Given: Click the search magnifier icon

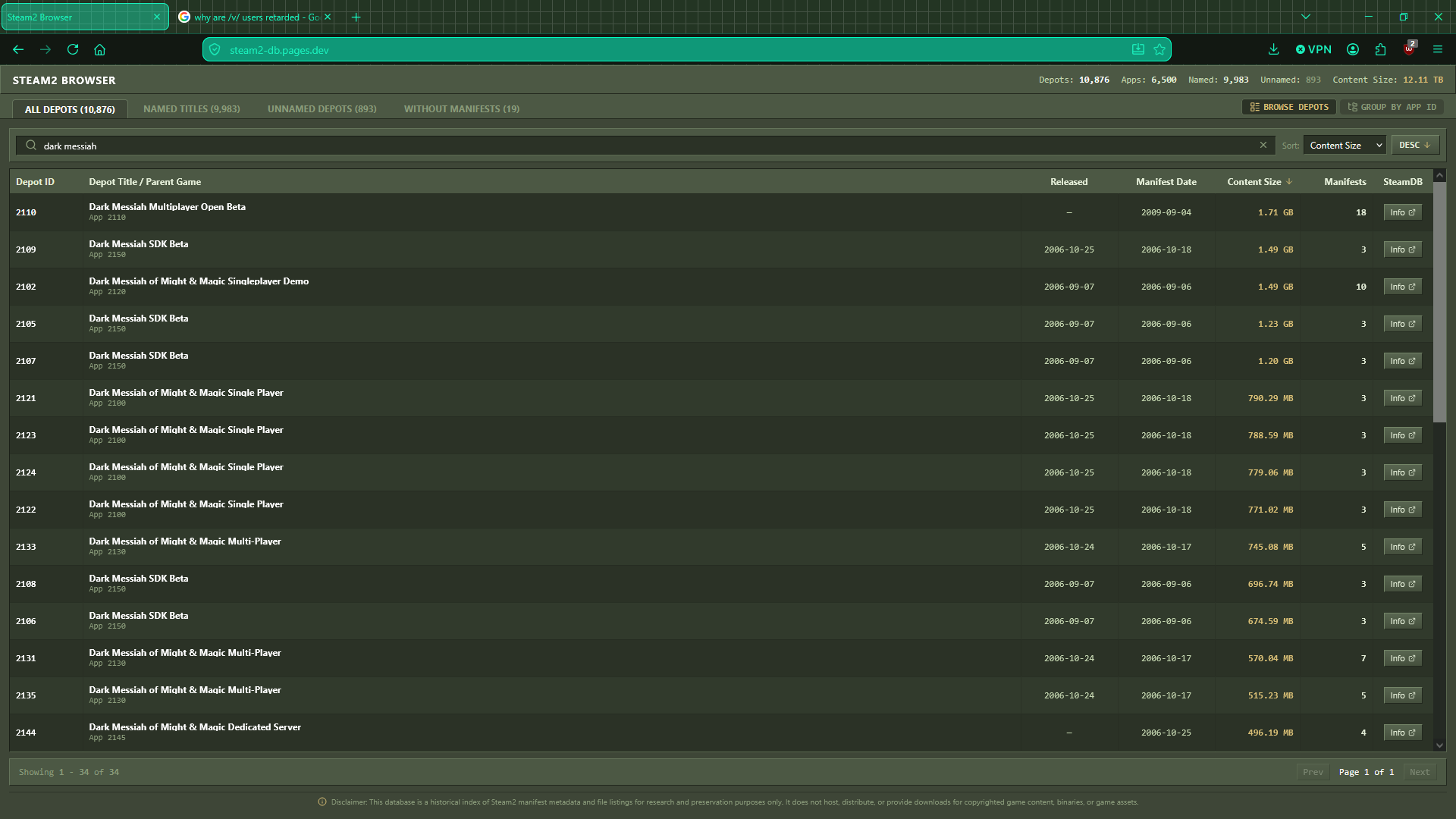Looking at the screenshot, I should pyautogui.click(x=31, y=145).
